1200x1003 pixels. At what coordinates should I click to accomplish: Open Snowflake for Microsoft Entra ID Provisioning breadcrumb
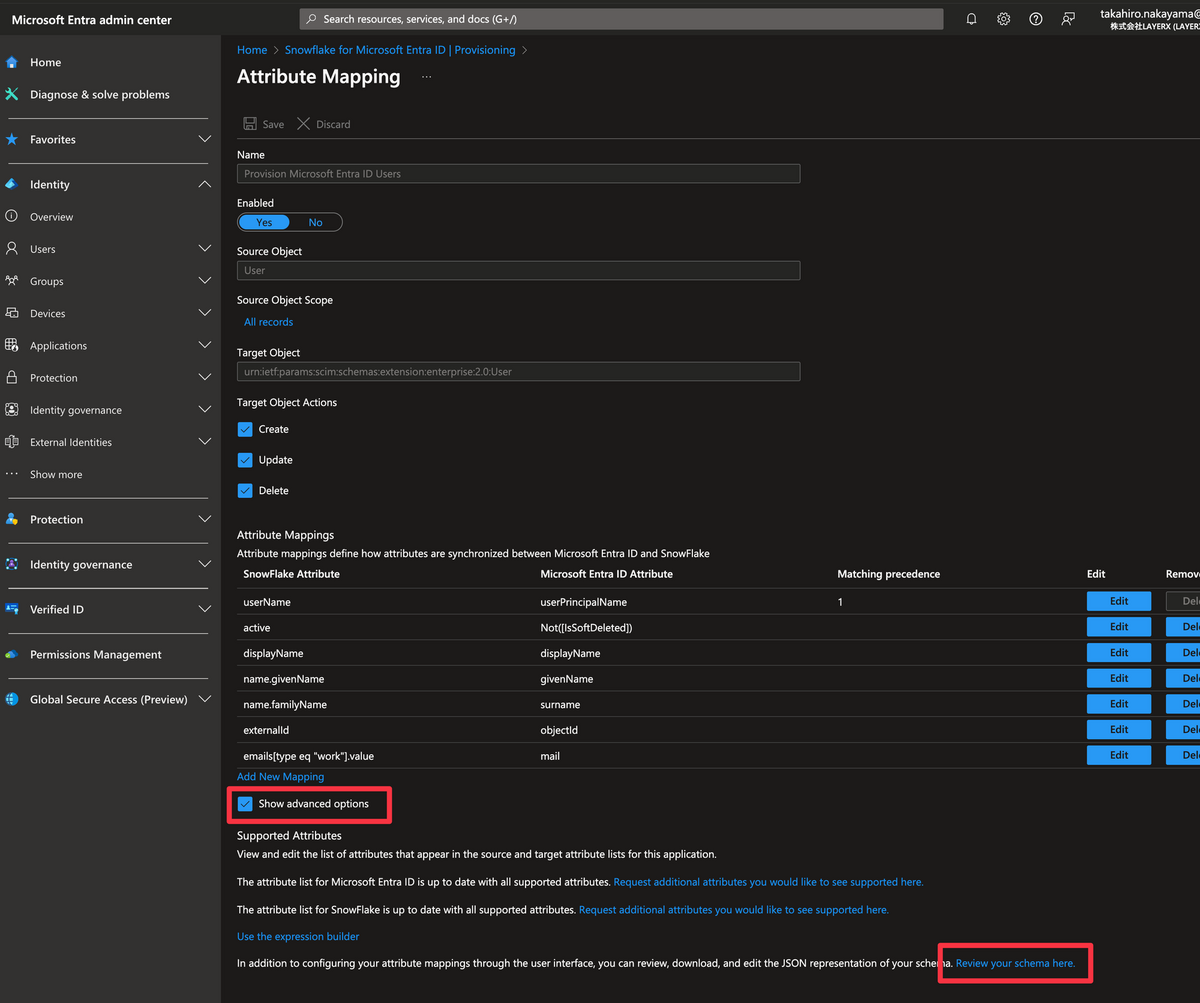(x=400, y=50)
